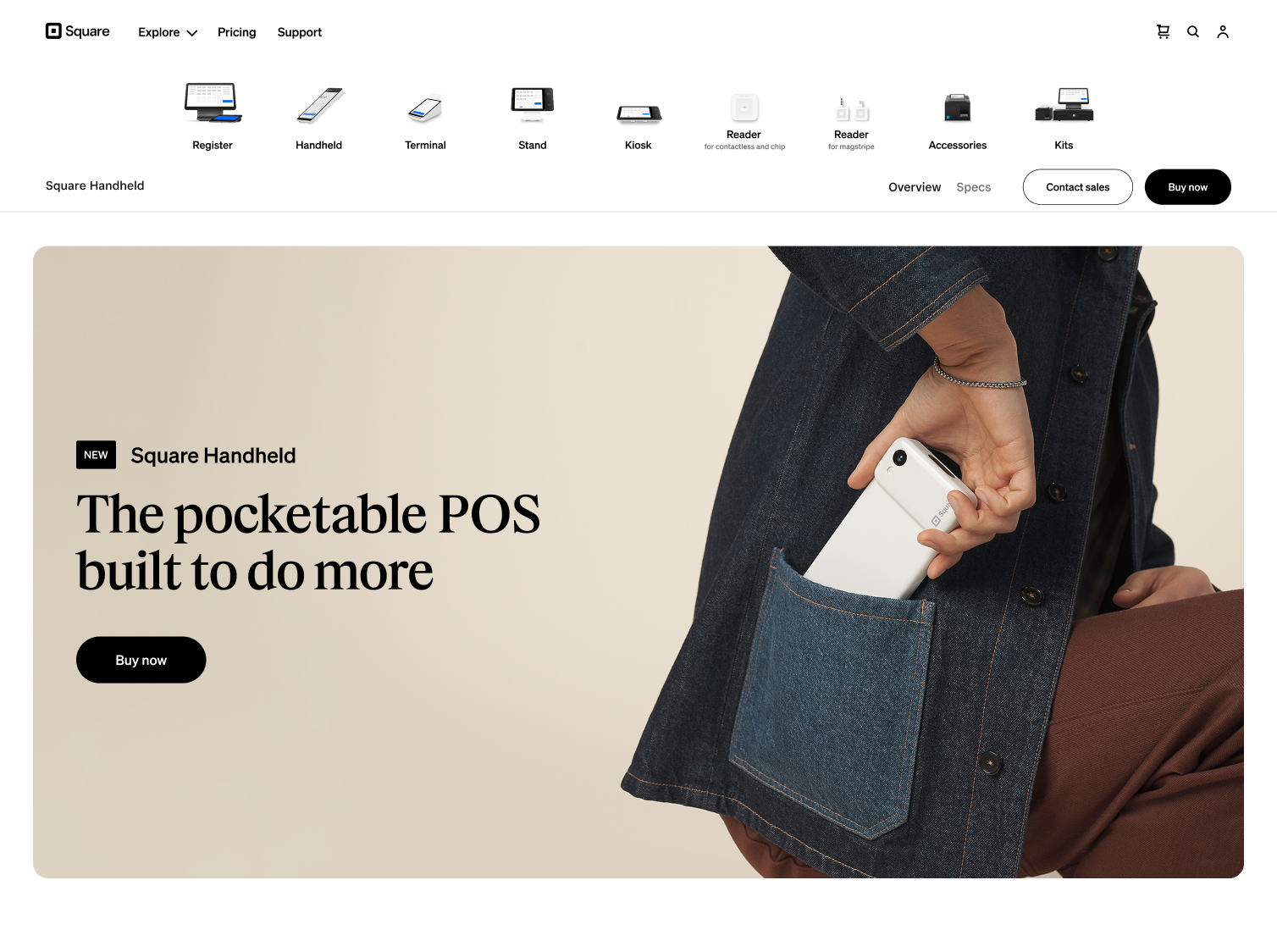Click the Square logo

tap(77, 31)
